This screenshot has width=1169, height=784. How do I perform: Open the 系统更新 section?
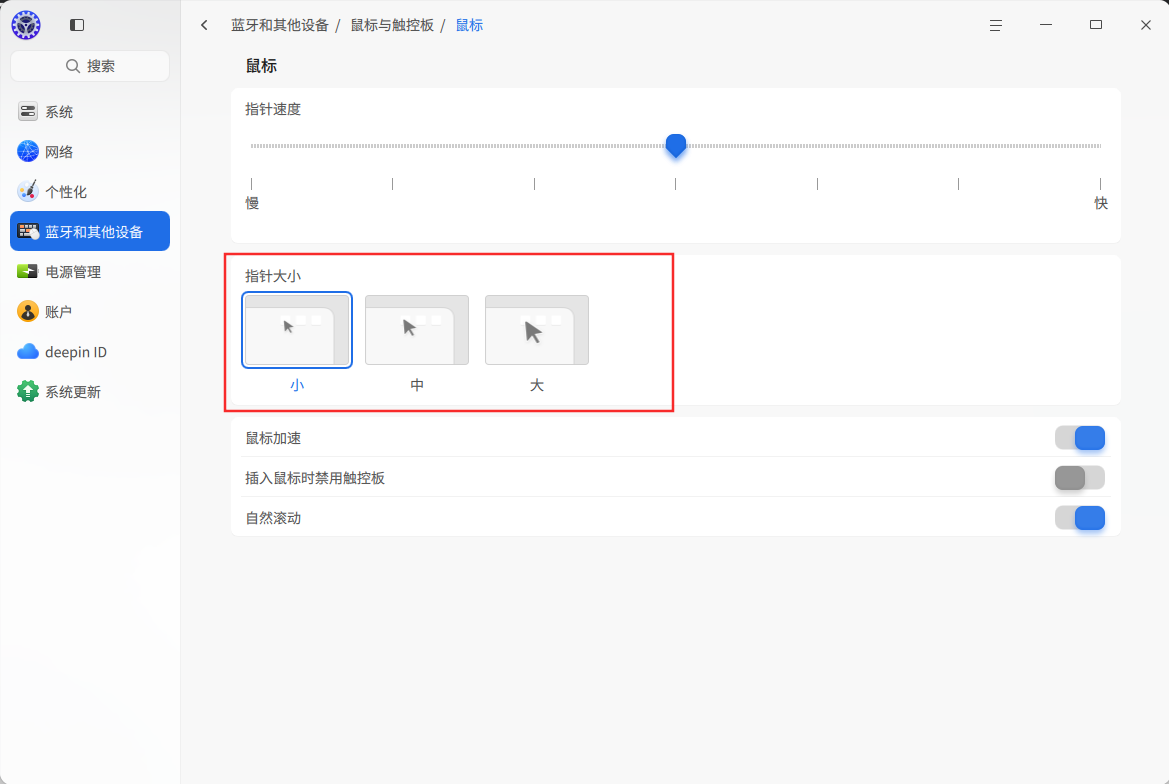[x=90, y=391]
